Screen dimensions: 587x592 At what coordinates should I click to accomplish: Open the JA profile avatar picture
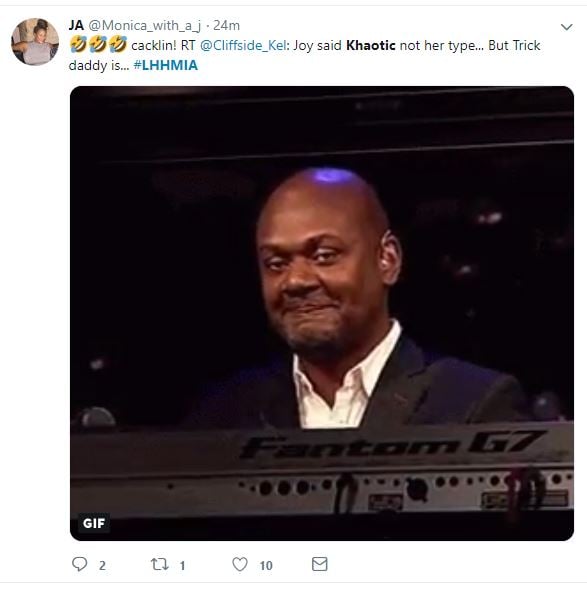pos(35,42)
